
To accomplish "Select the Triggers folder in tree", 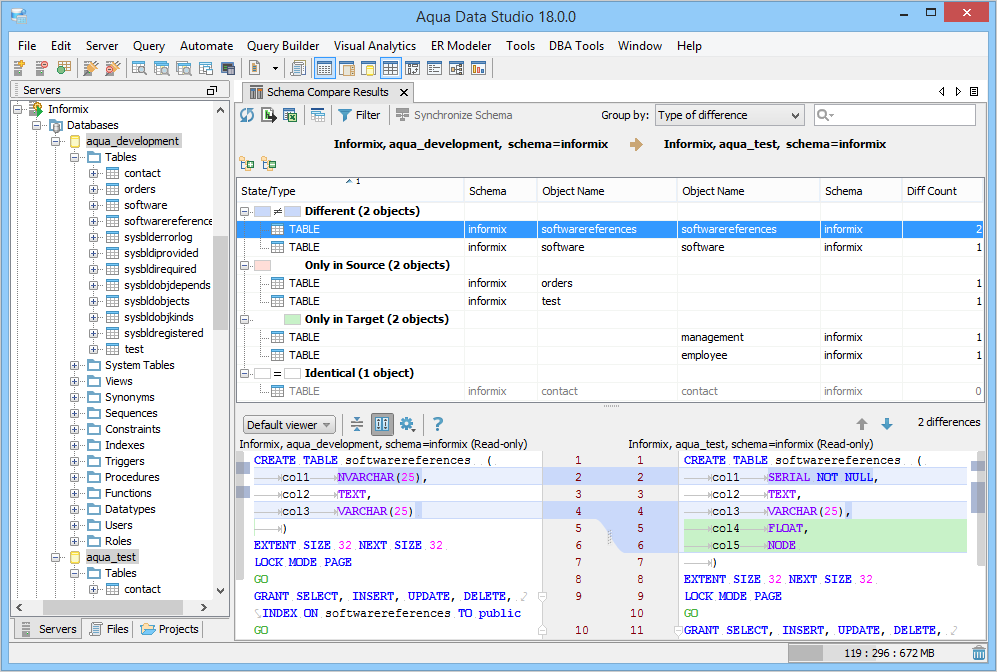I will tap(125, 461).
